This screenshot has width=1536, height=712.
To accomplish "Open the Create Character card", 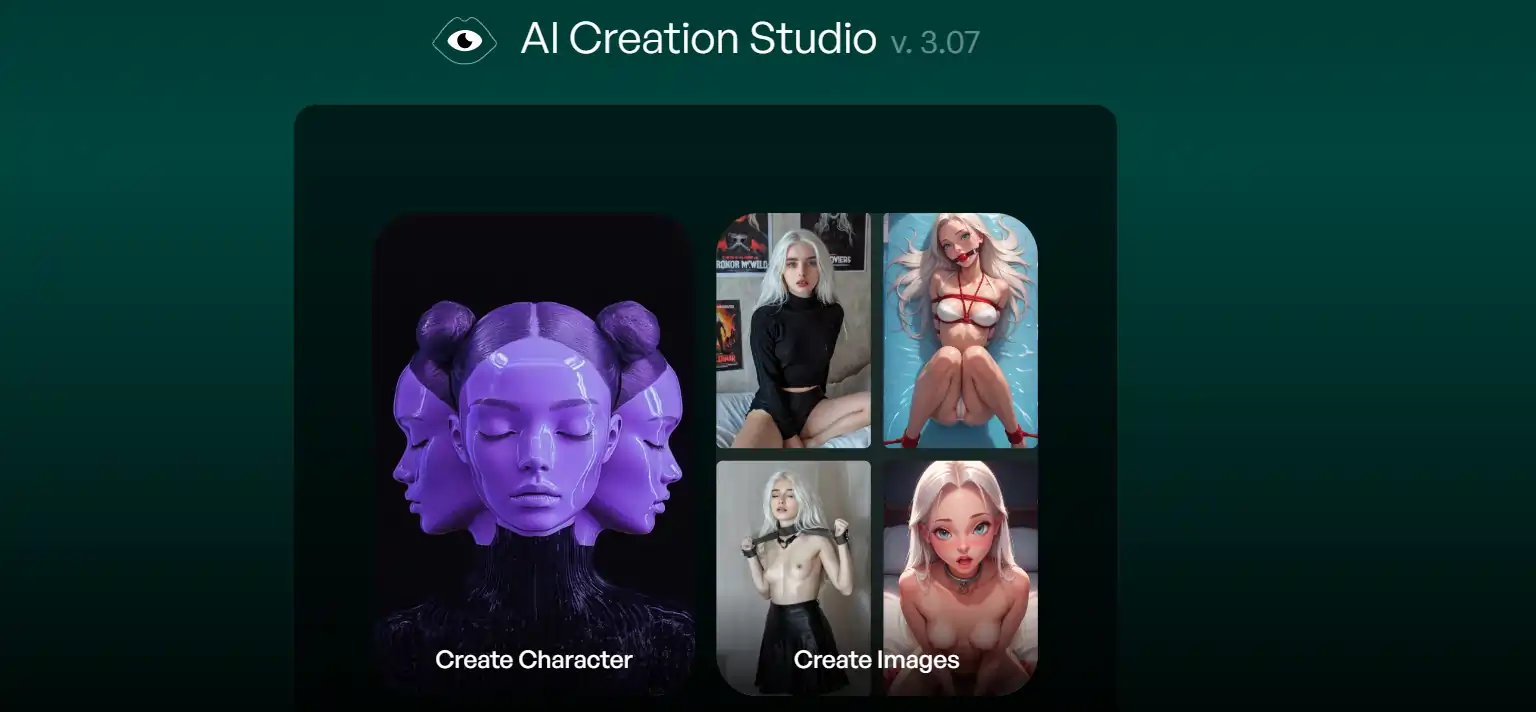I will [x=533, y=454].
